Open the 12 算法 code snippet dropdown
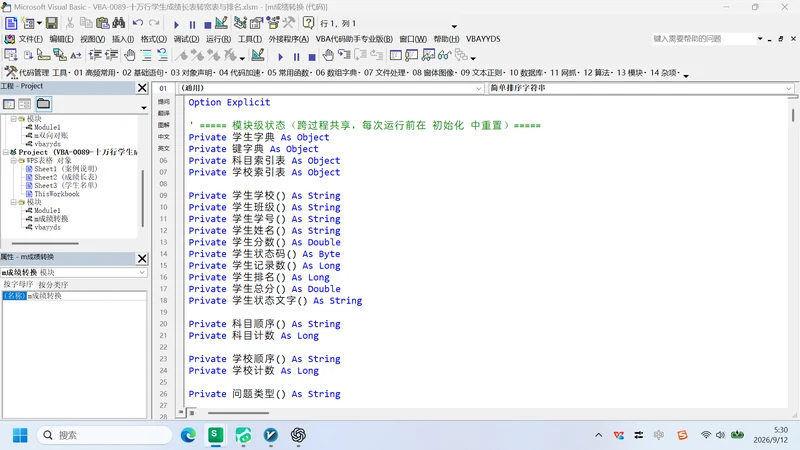Viewport: 800px width, 450px height. tap(598, 73)
